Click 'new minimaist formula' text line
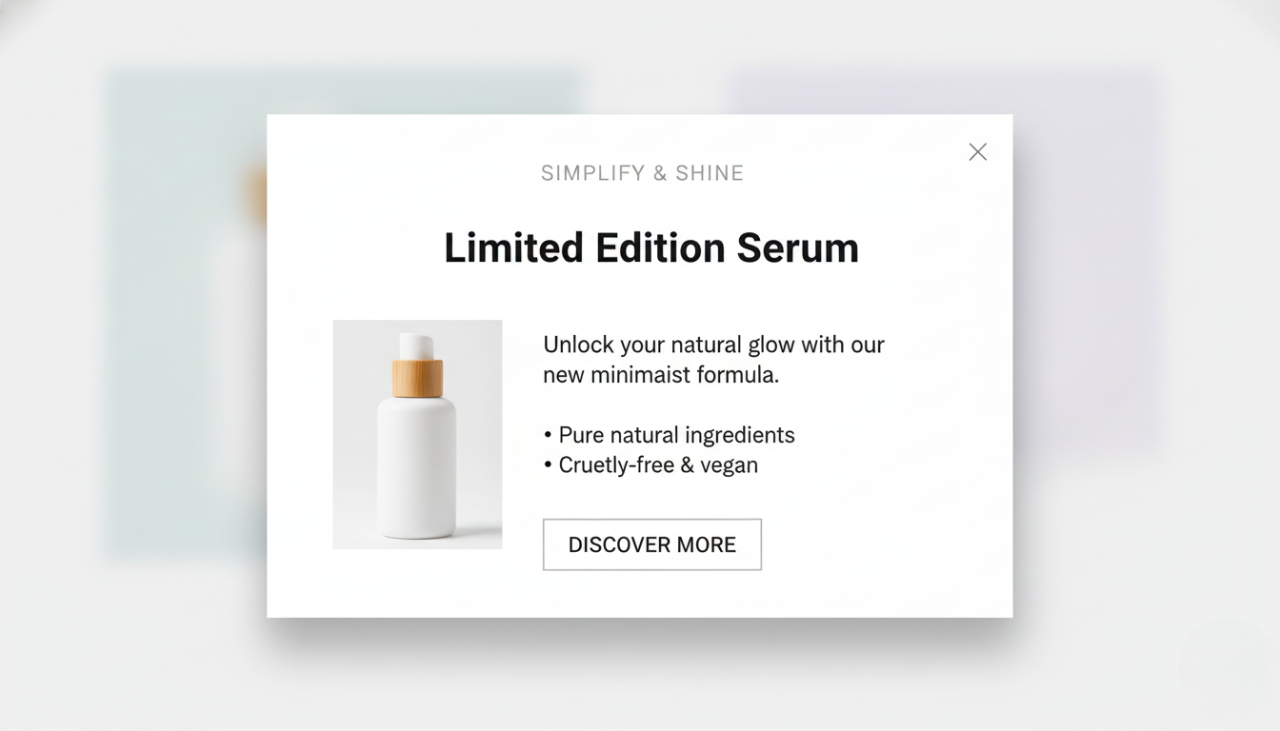This screenshot has height=731, width=1280. (661, 376)
